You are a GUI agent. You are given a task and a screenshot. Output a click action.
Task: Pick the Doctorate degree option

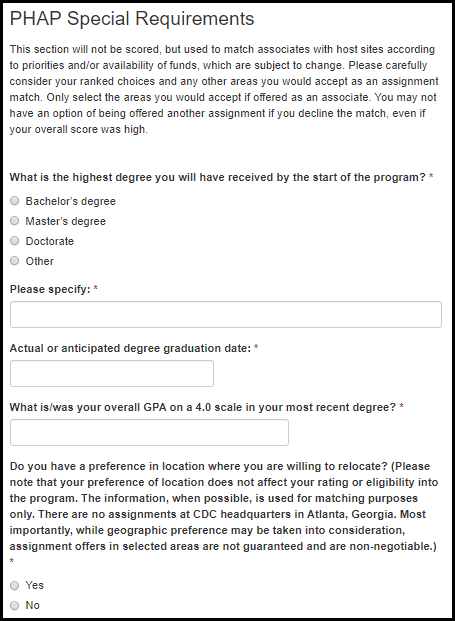[x=15, y=241]
